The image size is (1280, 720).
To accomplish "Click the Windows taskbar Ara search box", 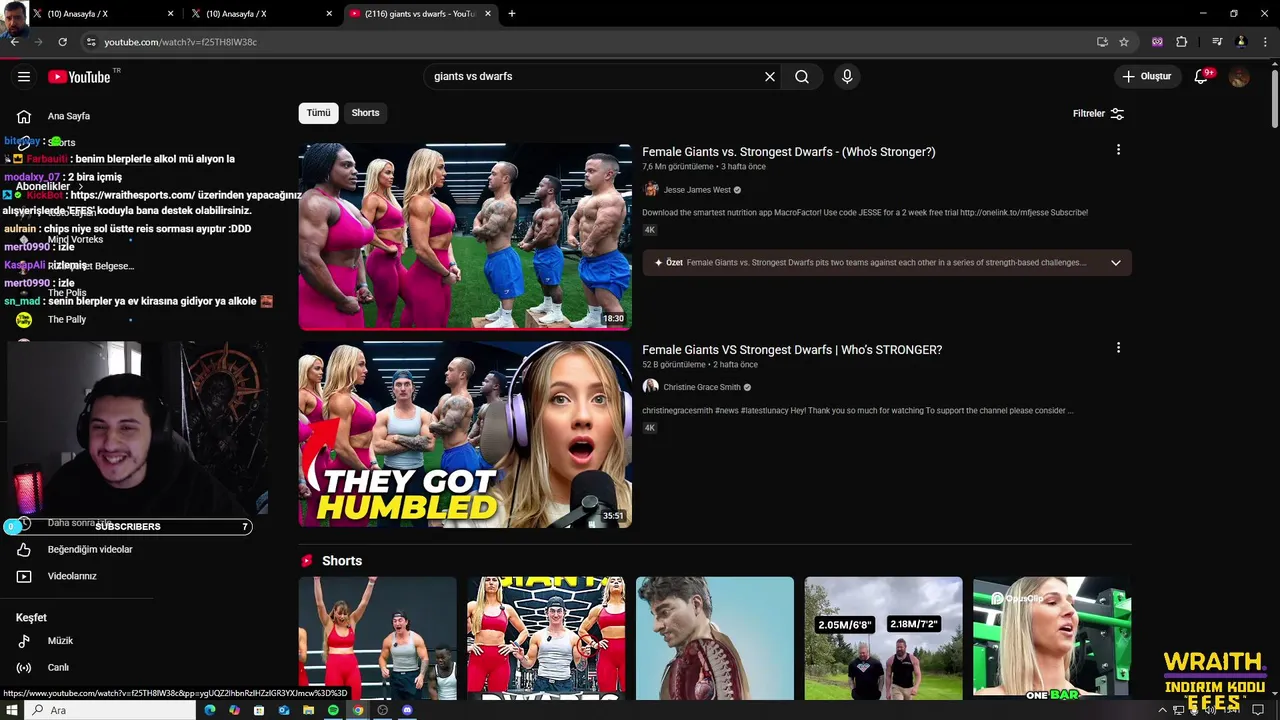I will [x=110, y=710].
